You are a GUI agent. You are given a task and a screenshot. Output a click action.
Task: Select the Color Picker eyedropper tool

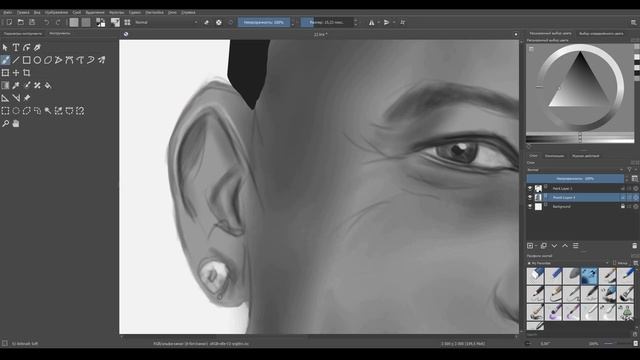(x=16, y=85)
